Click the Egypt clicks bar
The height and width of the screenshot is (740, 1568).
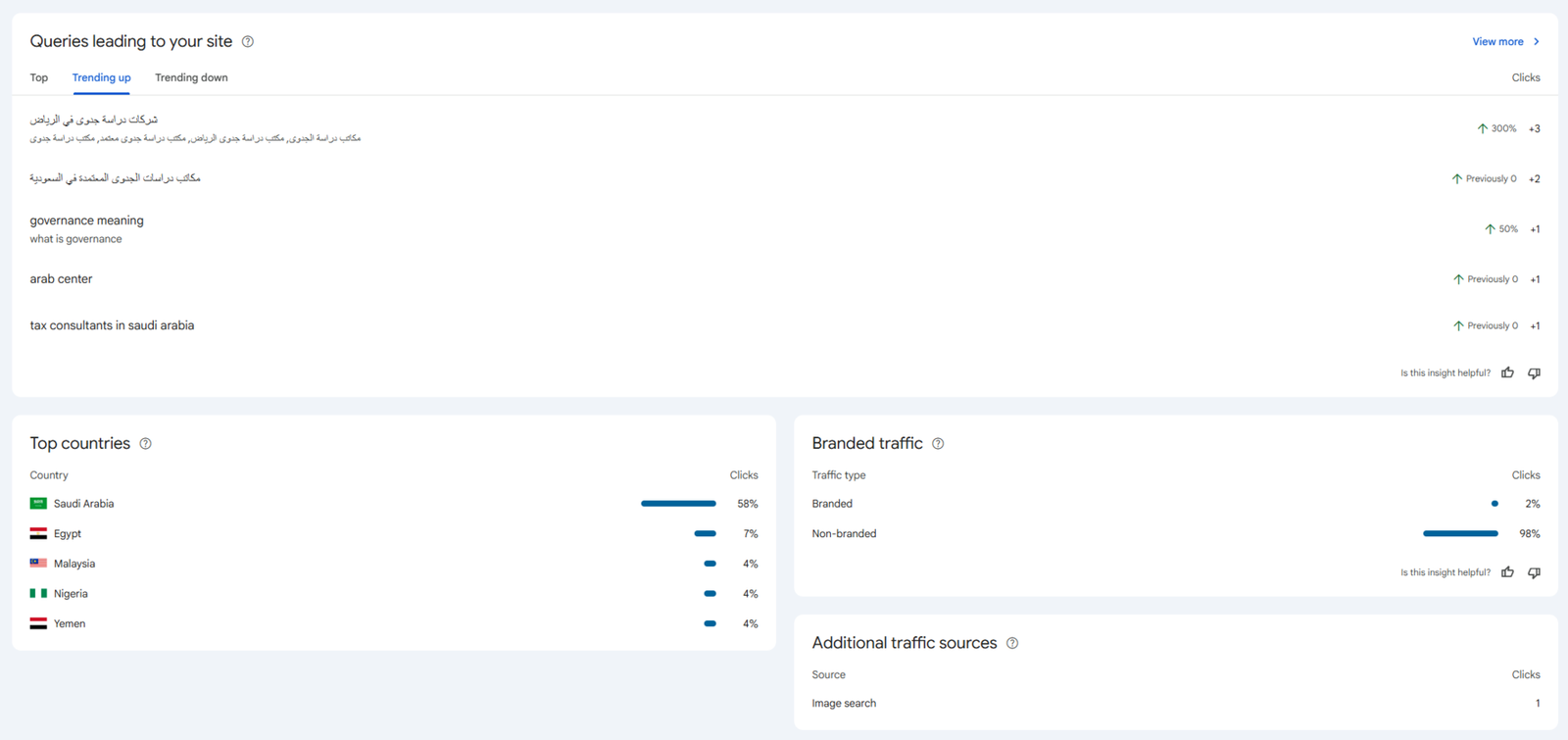tap(705, 534)
